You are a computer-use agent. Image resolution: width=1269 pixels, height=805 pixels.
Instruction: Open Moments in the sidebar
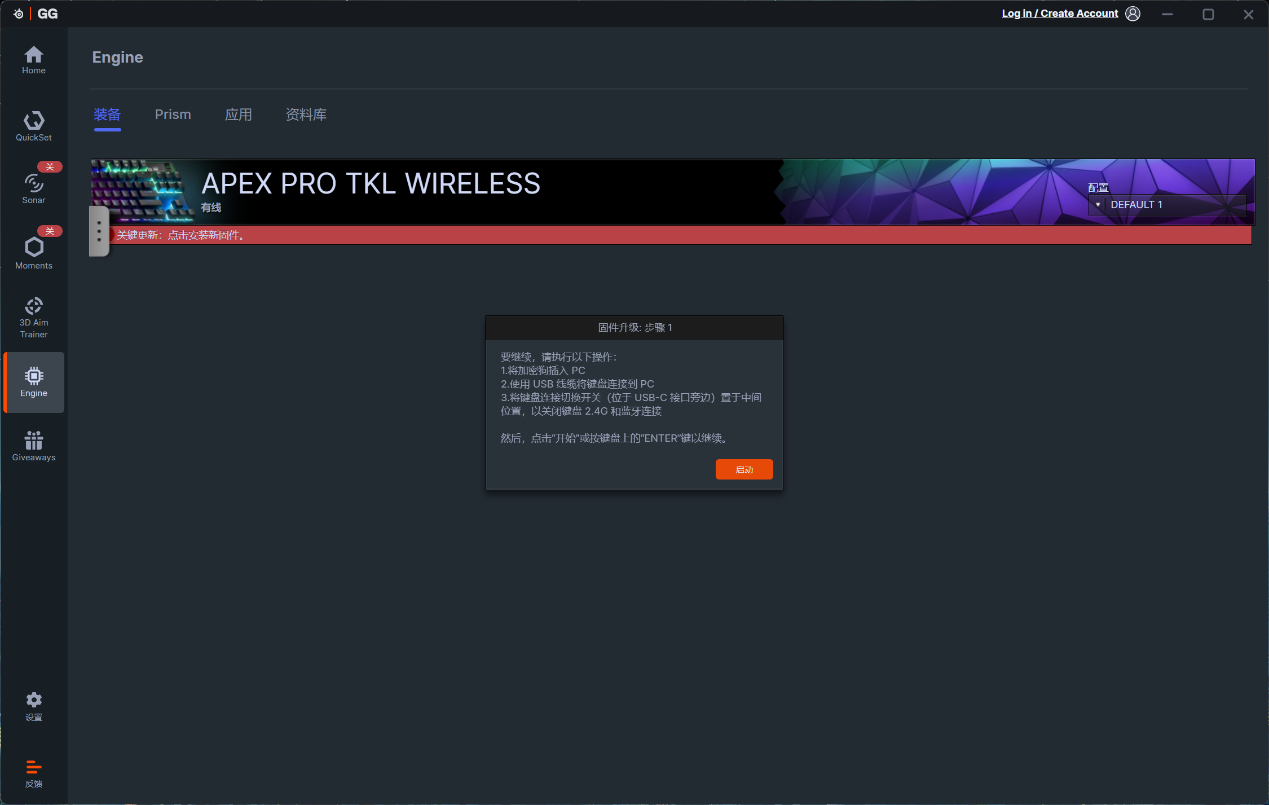(34, 252)
